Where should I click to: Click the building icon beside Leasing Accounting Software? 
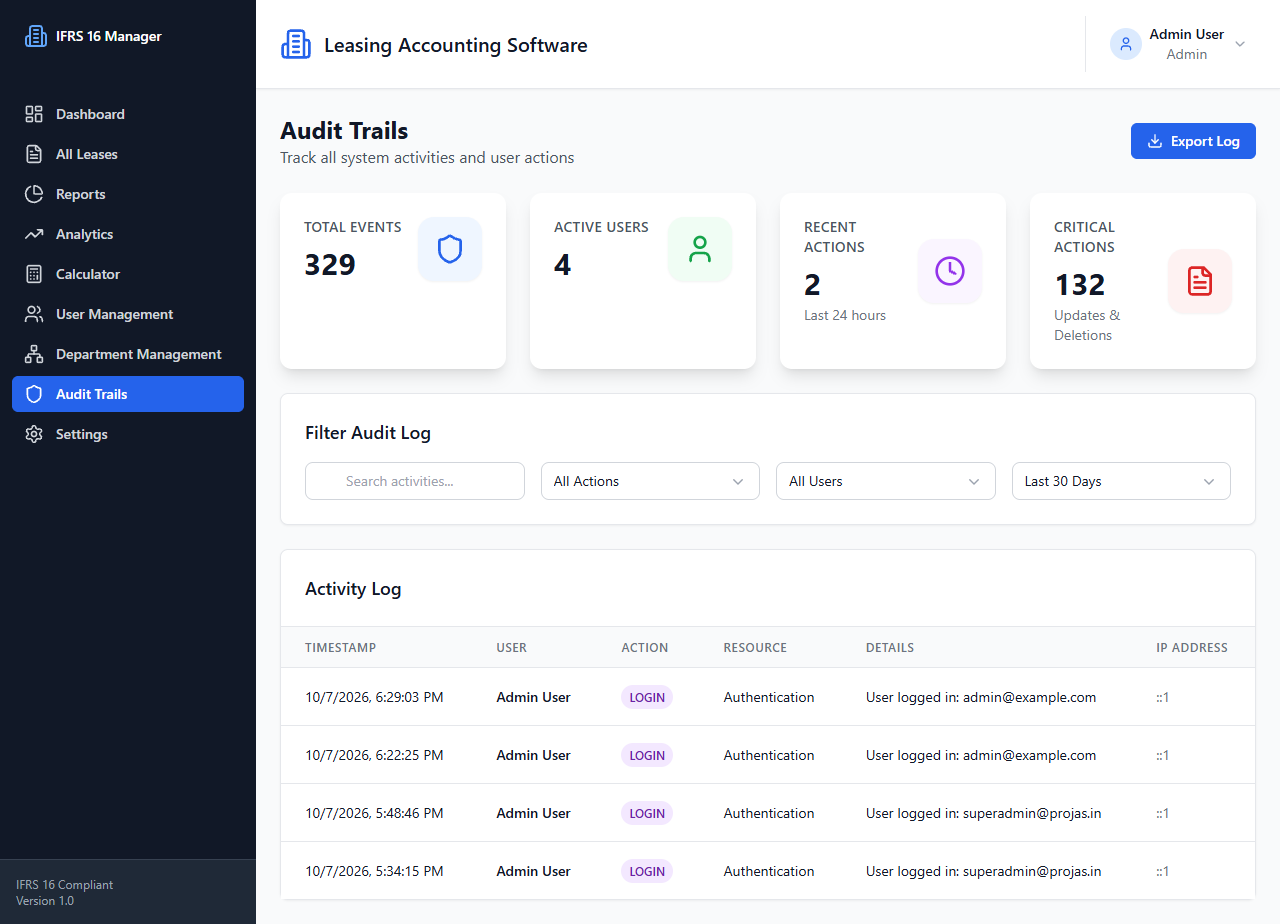tap(296, 45)
